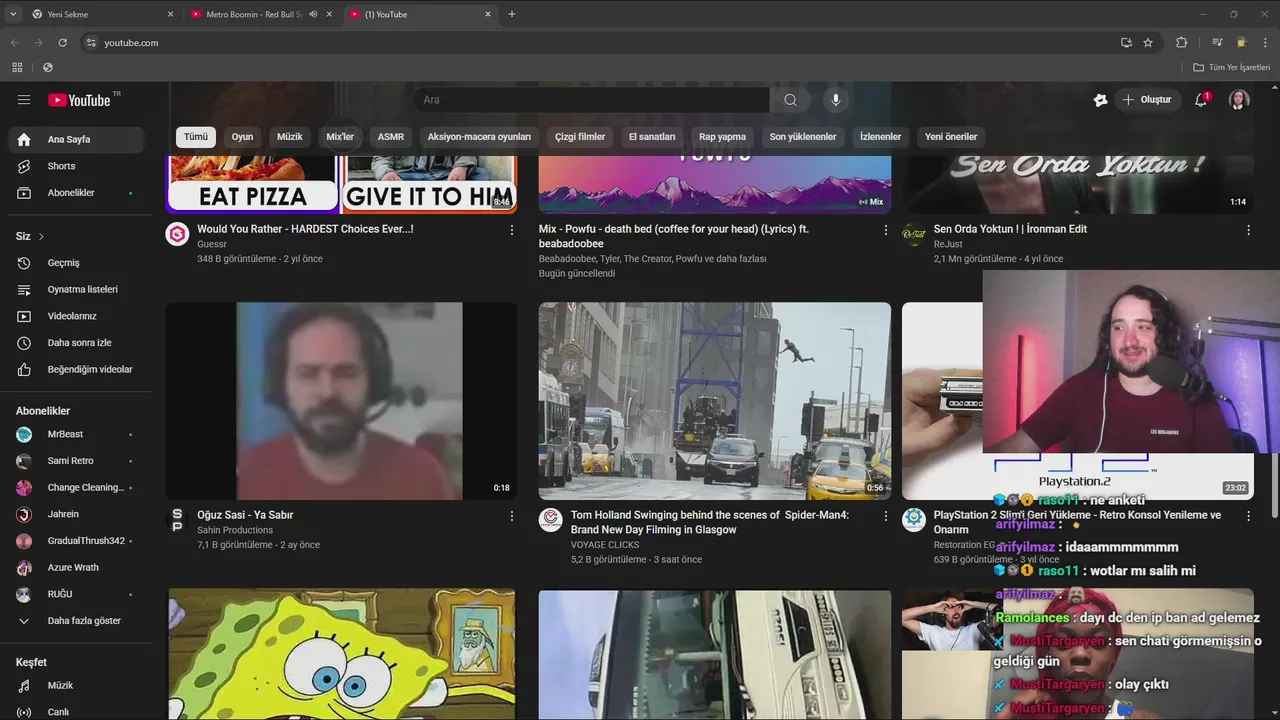
Task: Open options for Oğuz Sasi video
Action: pyautogui.click(x=512, y=516)
